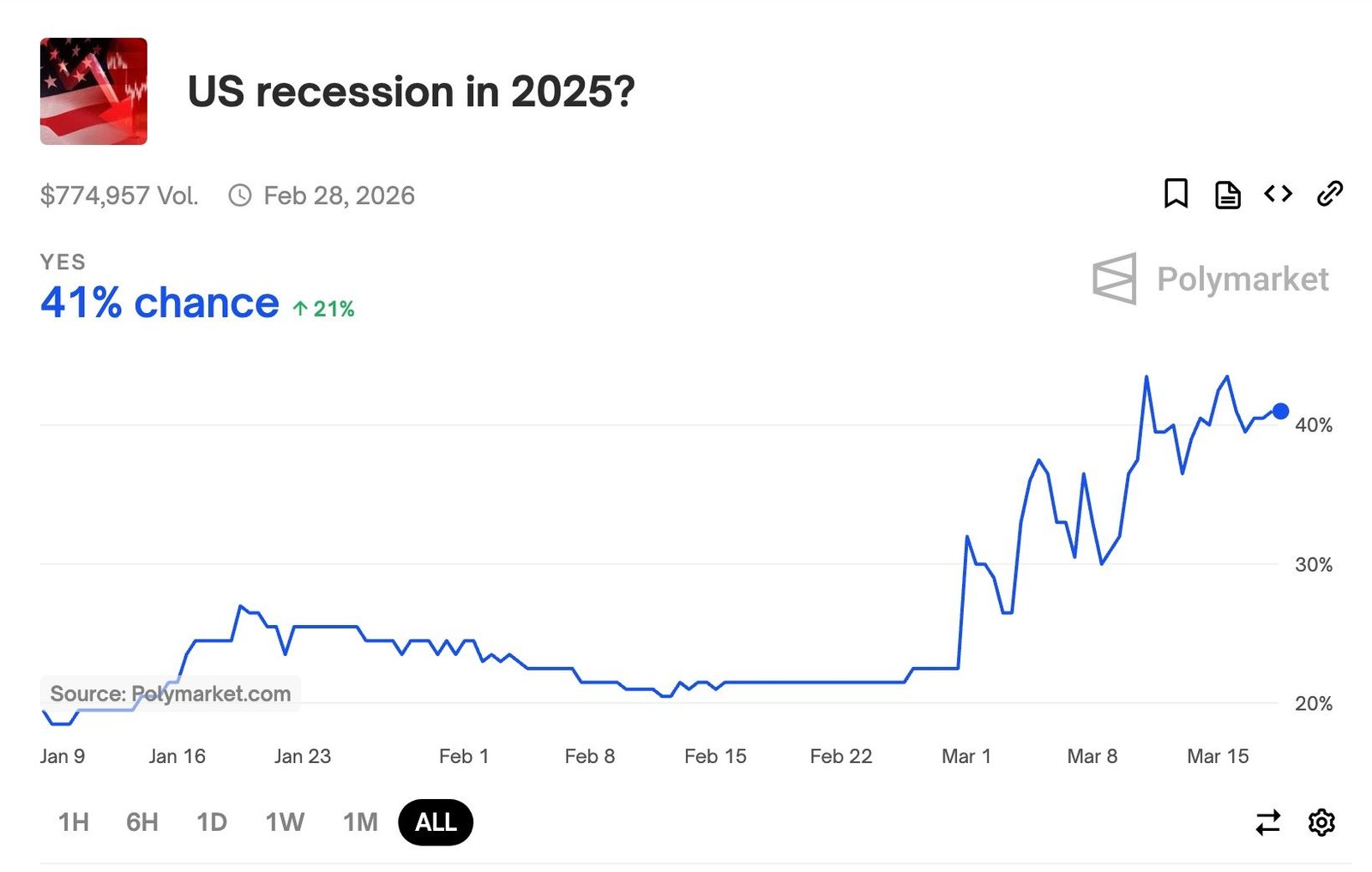
Task: Select the 1M timeframe tab
Action: (x=360, y=821)
